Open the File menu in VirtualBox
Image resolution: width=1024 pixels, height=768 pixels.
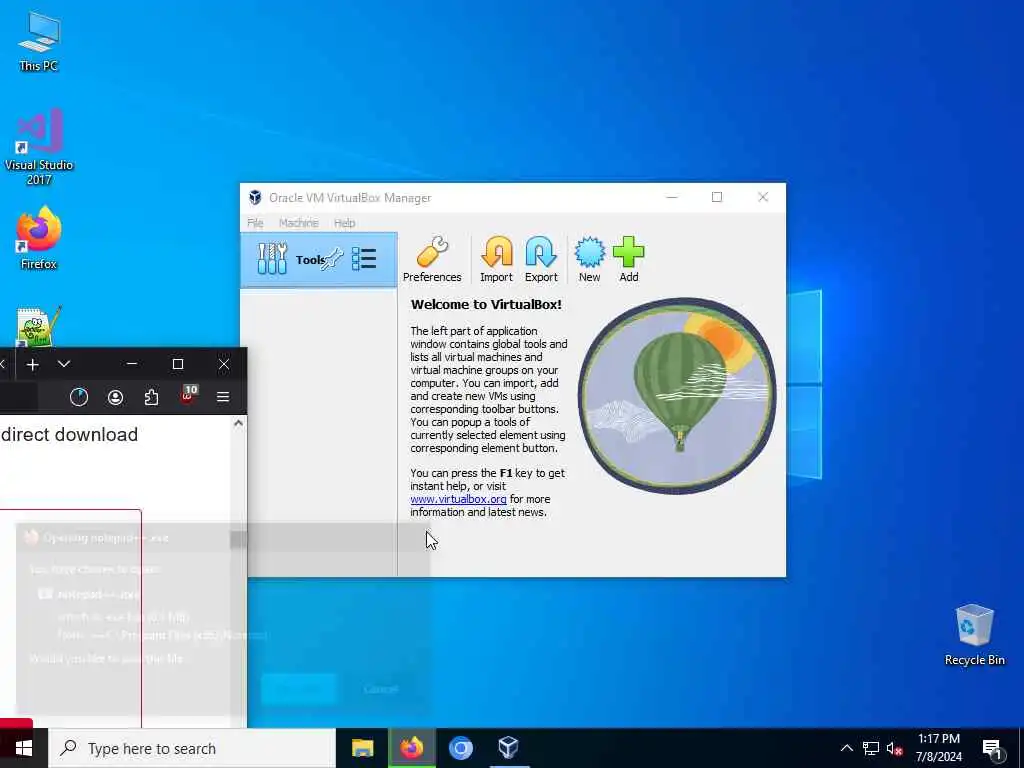tap(255, 223)
